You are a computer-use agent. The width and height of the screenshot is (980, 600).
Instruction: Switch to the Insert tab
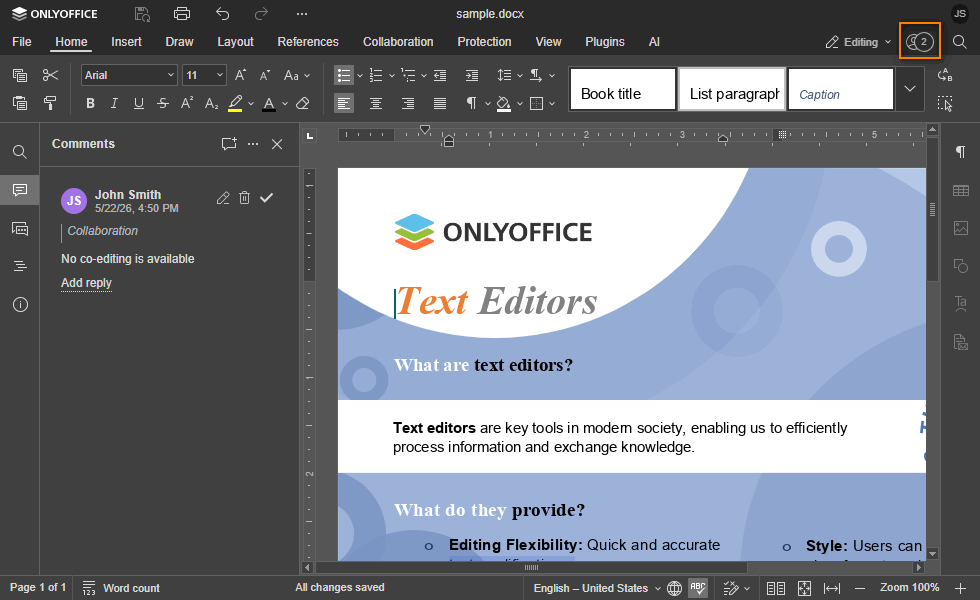click(x=126, y=42)
